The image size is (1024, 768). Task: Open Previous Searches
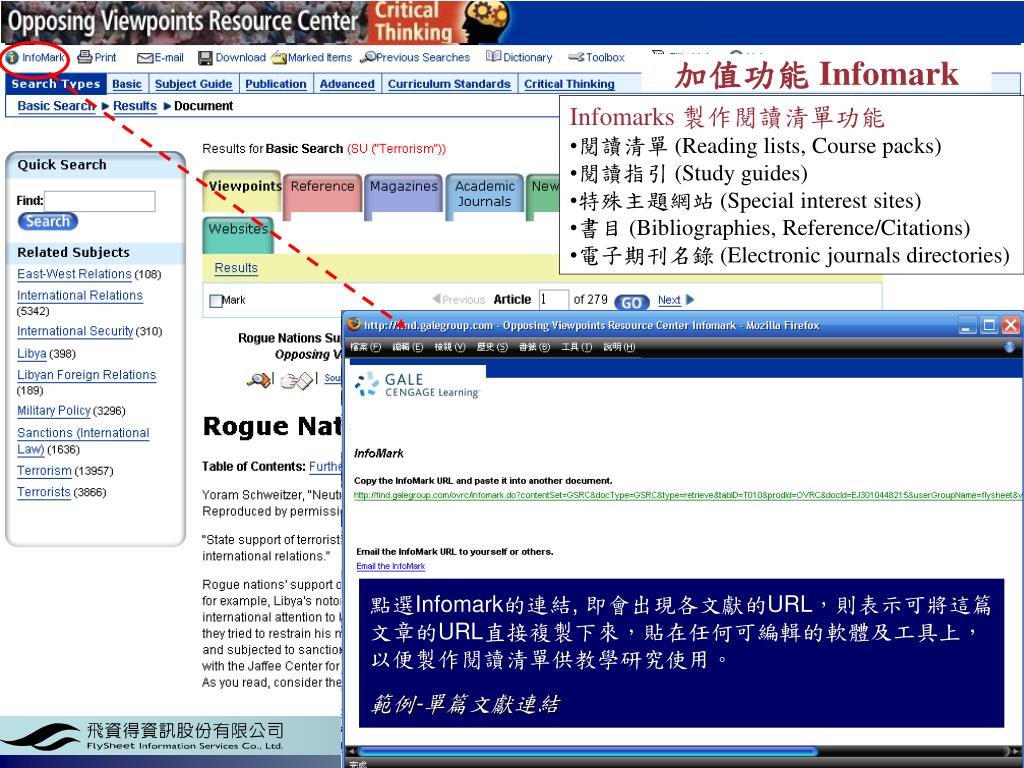point(416,57)
